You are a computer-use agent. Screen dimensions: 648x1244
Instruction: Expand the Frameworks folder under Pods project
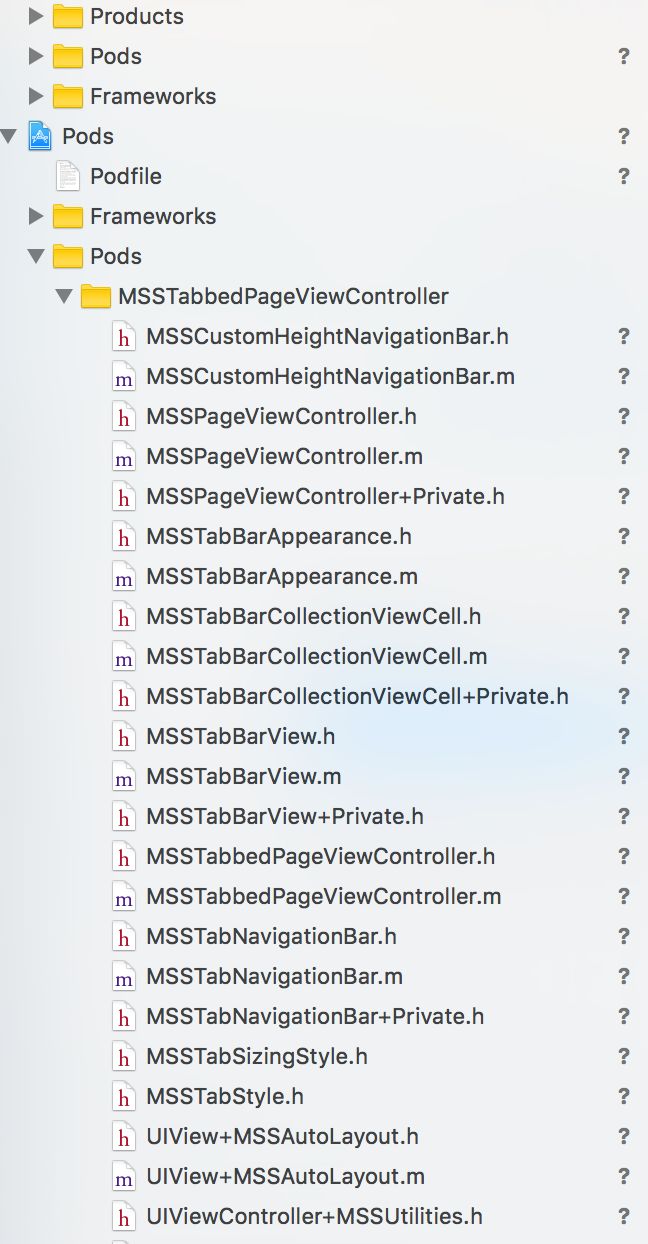[x=36, y=216]
